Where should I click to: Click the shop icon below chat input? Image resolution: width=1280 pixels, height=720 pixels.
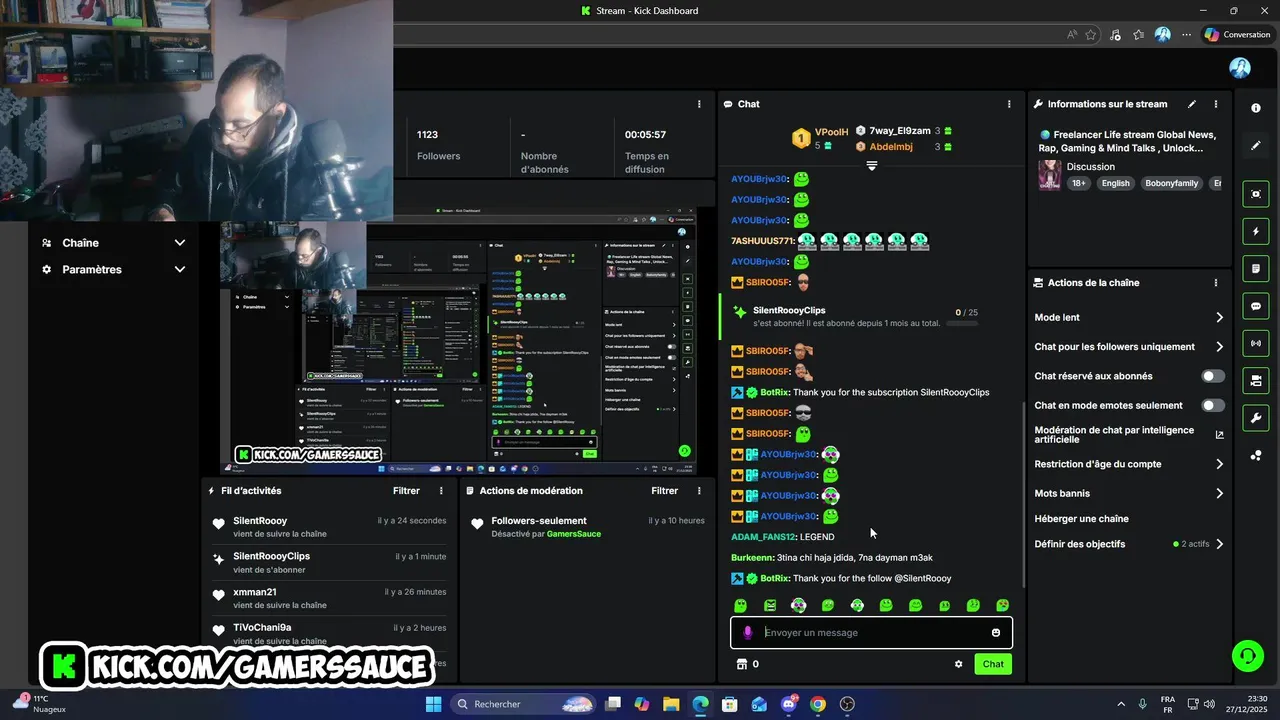742,664
